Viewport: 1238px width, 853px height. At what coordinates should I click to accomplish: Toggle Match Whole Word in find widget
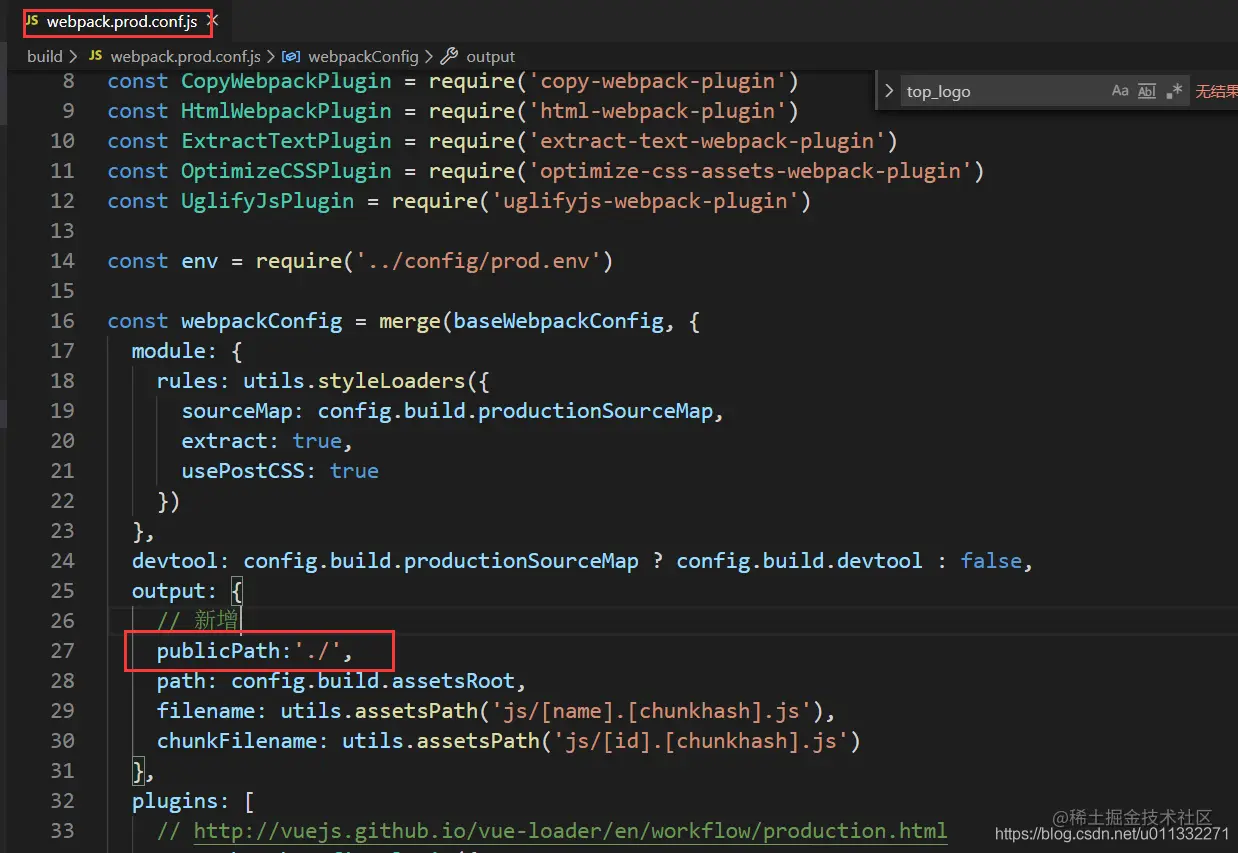1147,91
